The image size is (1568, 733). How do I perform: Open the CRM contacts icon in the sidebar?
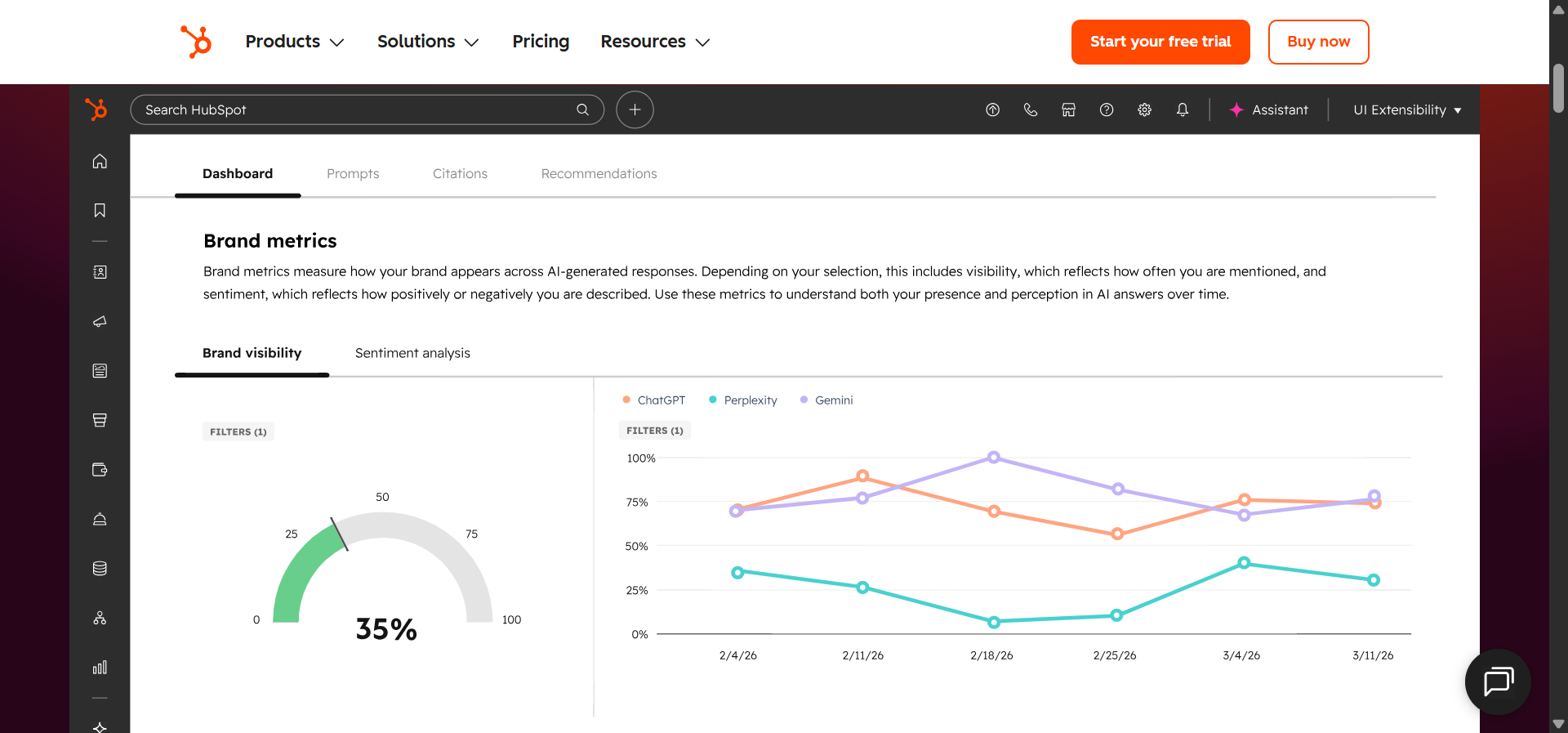point(100,272)
